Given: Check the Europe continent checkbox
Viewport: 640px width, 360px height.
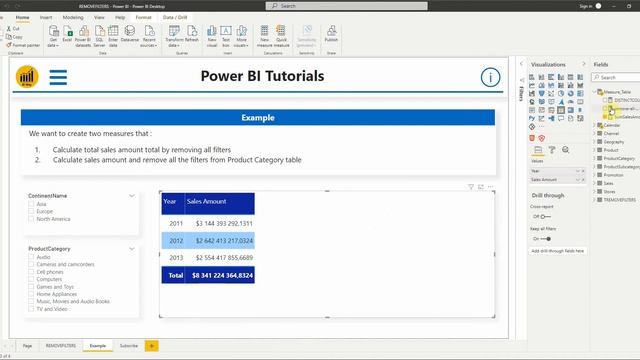Looking at the screenshot, I should (x=31, y=211).
